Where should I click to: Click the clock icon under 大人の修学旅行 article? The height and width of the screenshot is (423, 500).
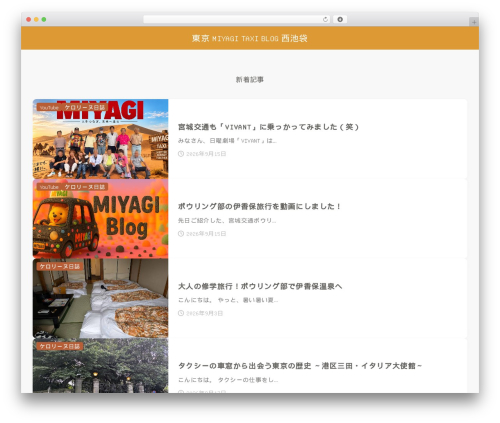[x=181, y=313]
